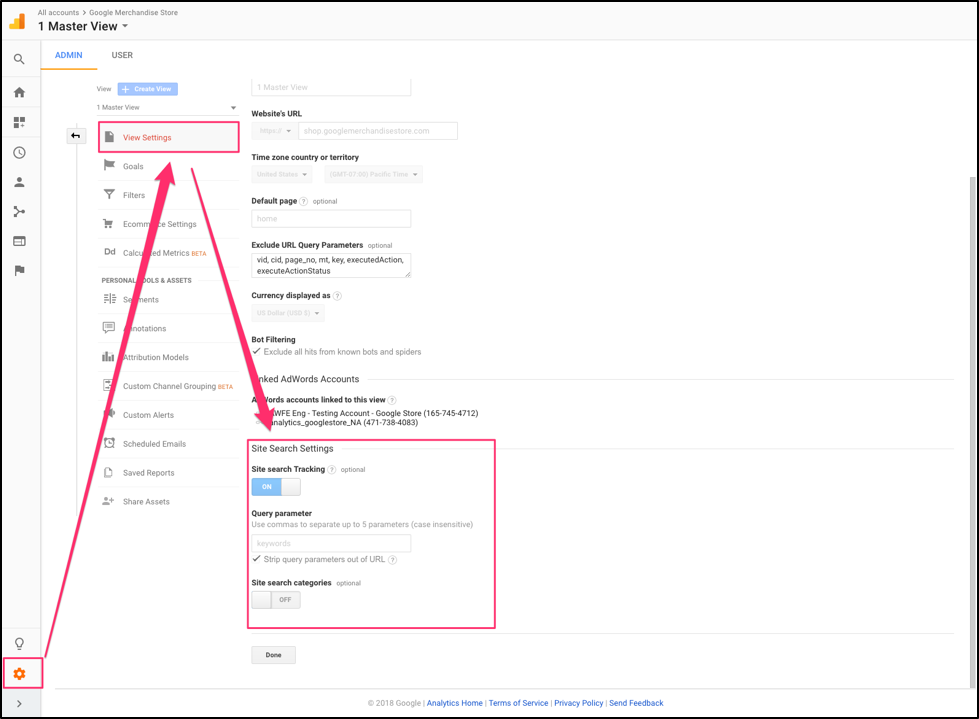Open Customization dashboards icon
This screenshot has width=979, height=719.
coord(19,122)
